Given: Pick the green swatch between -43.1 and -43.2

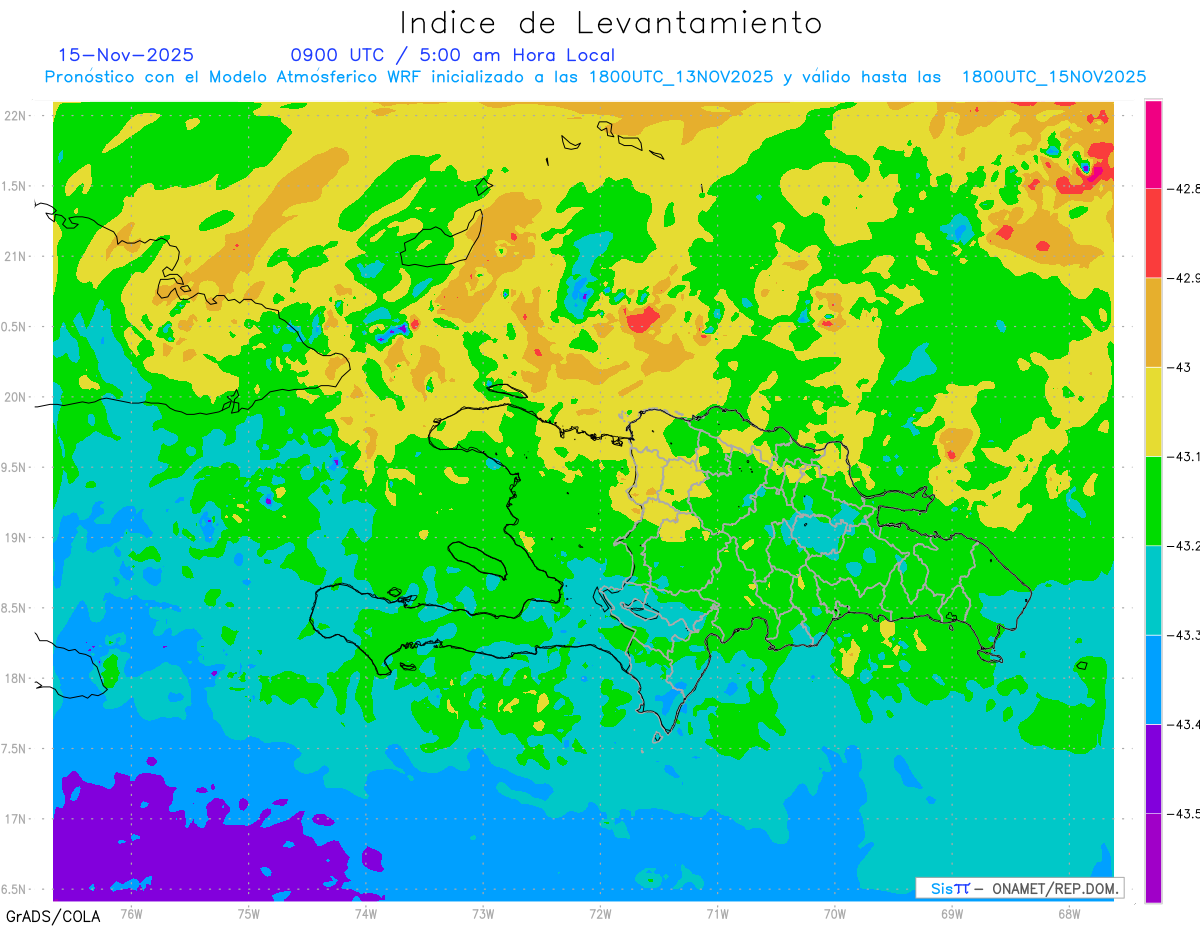Looking at the screenshot, I should 1153,500.
